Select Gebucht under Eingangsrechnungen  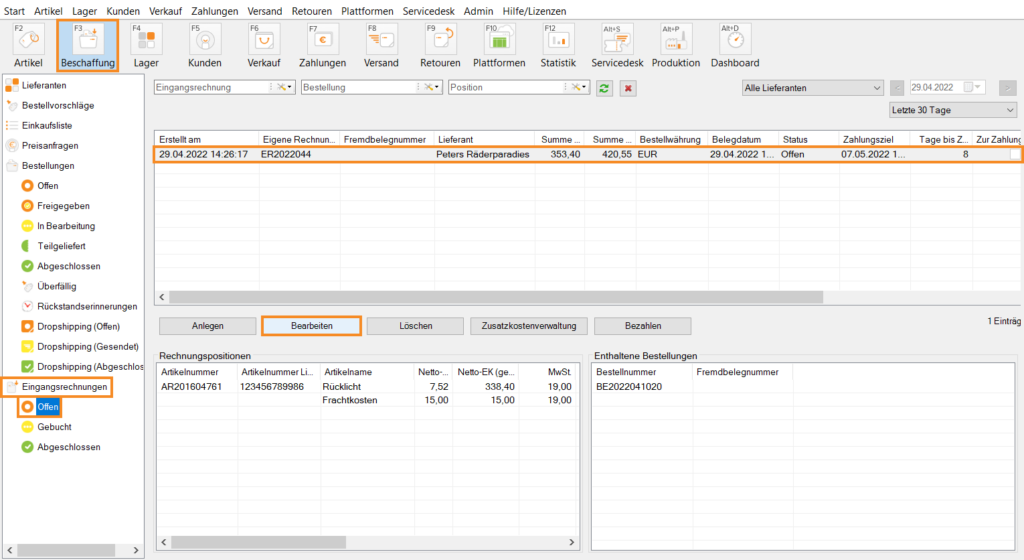coord(54,426)
